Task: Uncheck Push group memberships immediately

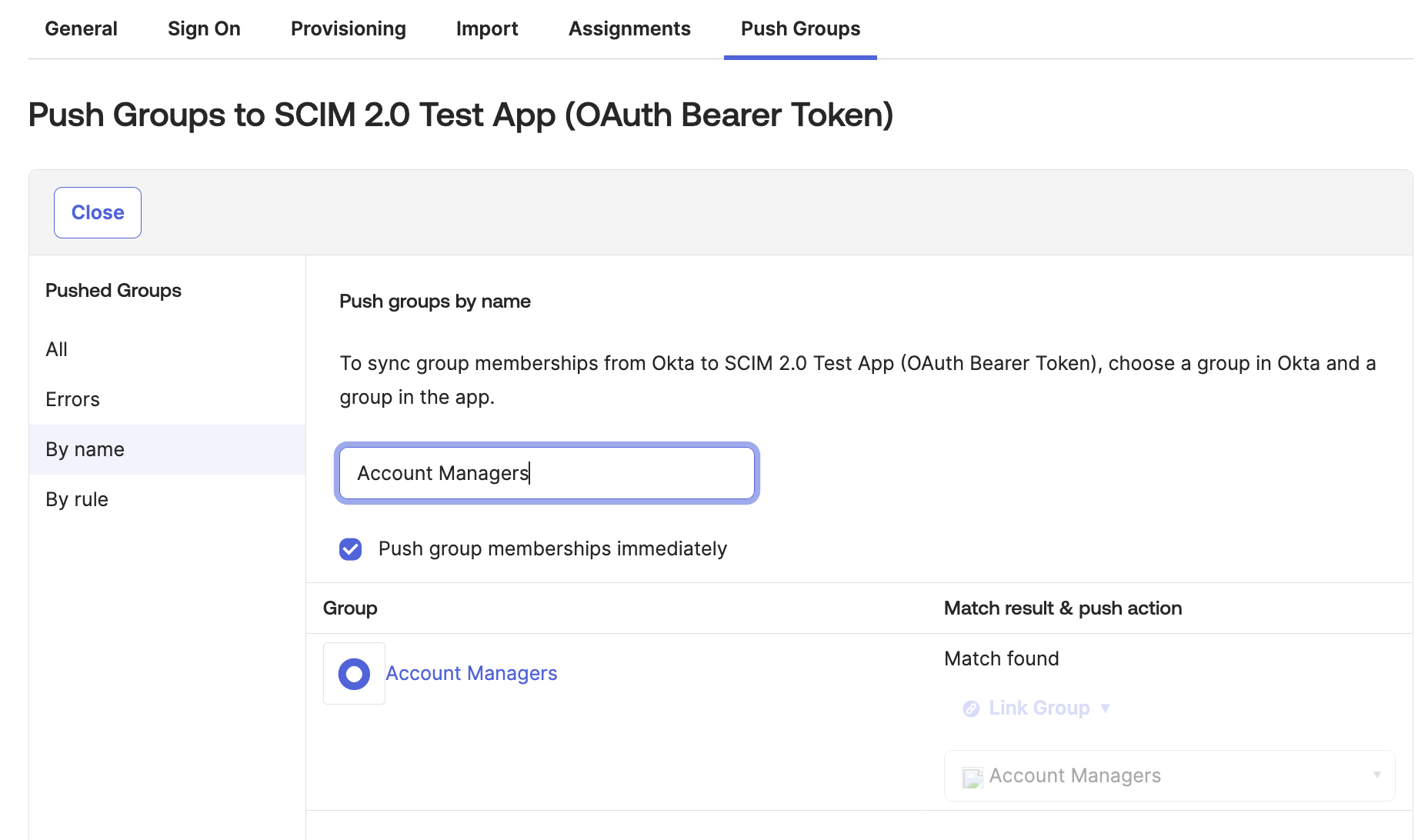Action: [x=351, y=549]
